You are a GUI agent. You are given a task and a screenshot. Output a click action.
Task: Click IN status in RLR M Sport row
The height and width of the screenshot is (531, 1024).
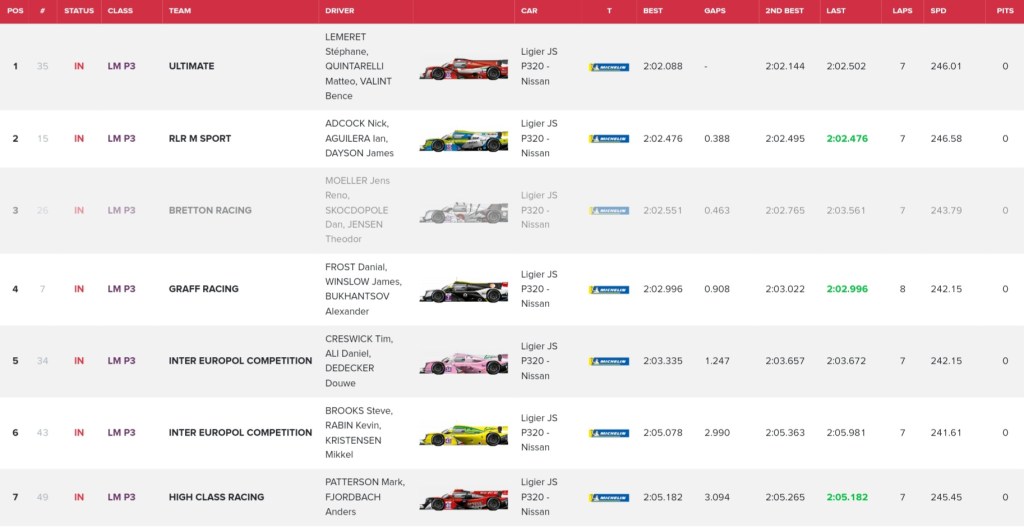79,138
